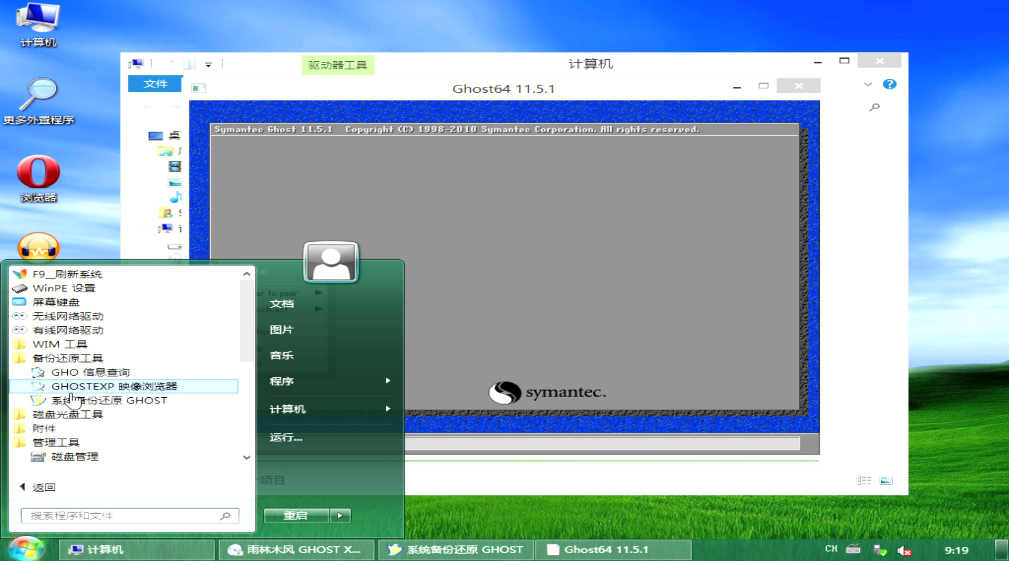This screenshot has height=561, width=1009.
Task: Click the Symantec logo in Ghost window
Action: pos(547,392)
